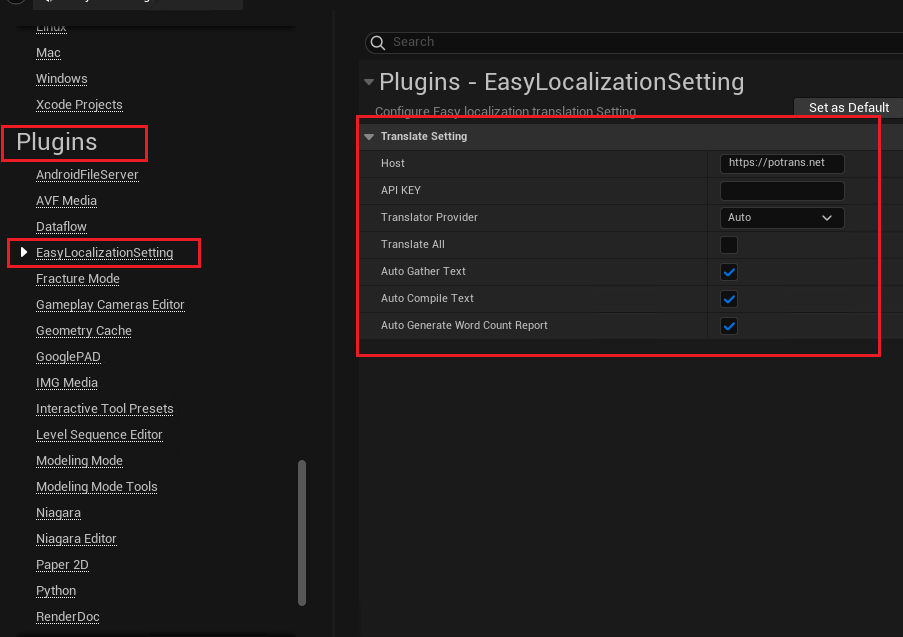Click the Plugins category heading
This screenshot has height=637, width=903.
click(56, 142)
